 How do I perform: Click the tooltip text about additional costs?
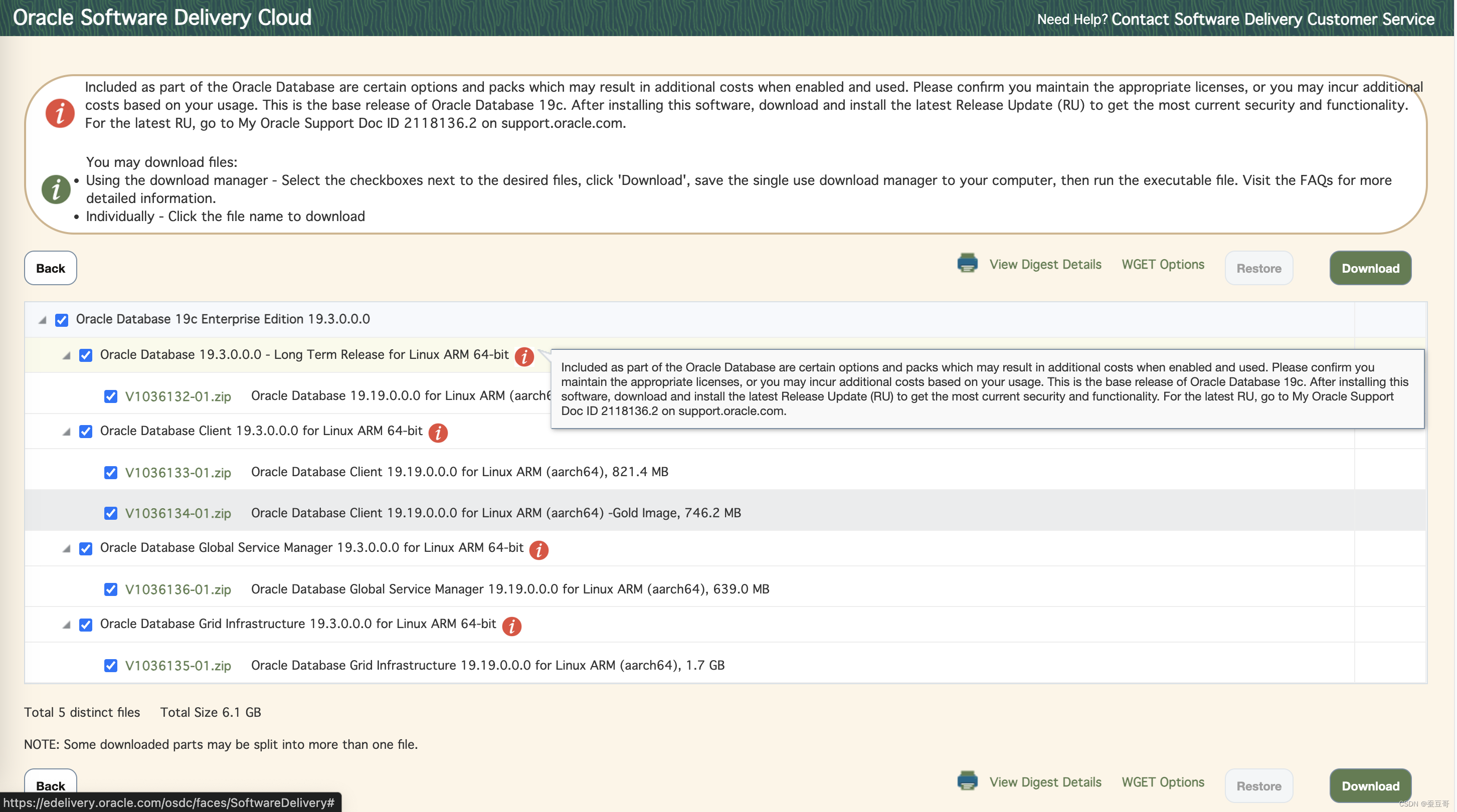click(984, 389)
